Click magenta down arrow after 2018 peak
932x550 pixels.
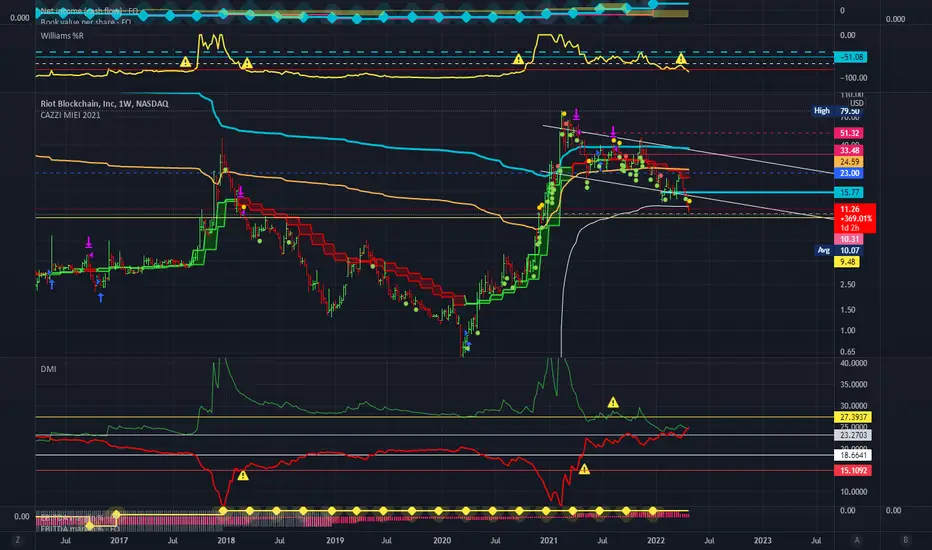pyautogui.click(x=241, y=191)
